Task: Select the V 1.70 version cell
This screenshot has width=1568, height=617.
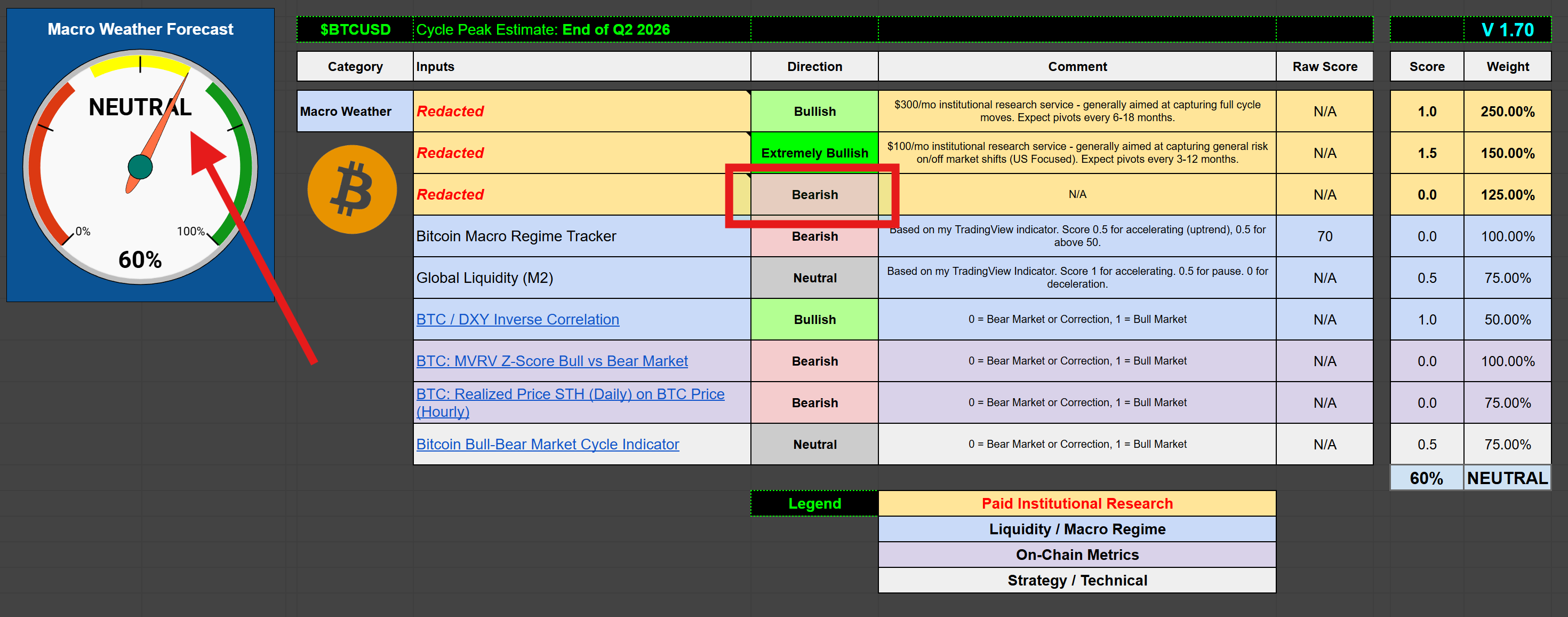Action: click(x=1507, y=30)
